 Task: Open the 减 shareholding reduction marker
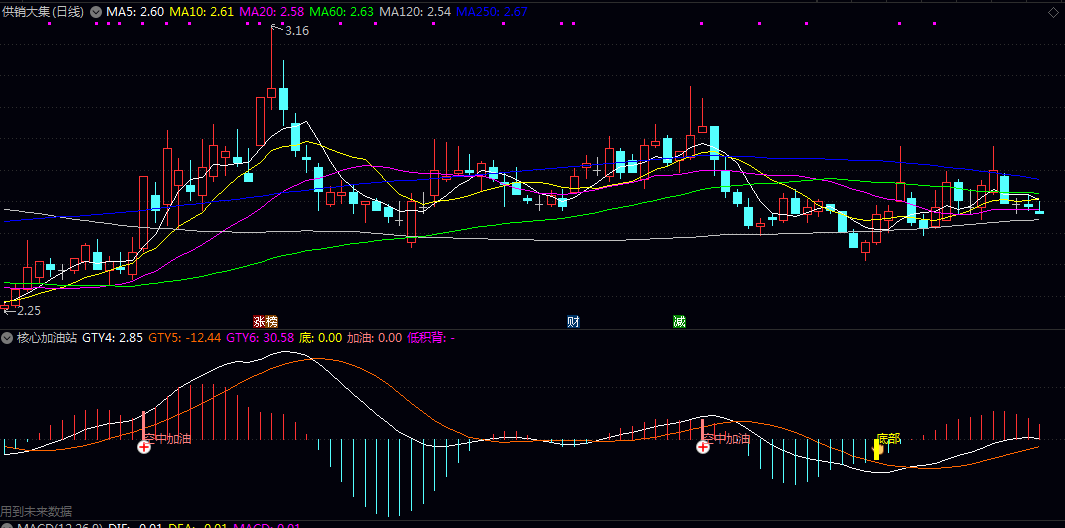[679, 322]
